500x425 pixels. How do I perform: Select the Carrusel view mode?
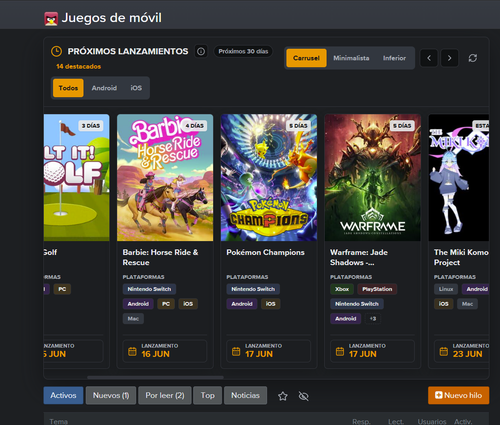tap(306, 58)
